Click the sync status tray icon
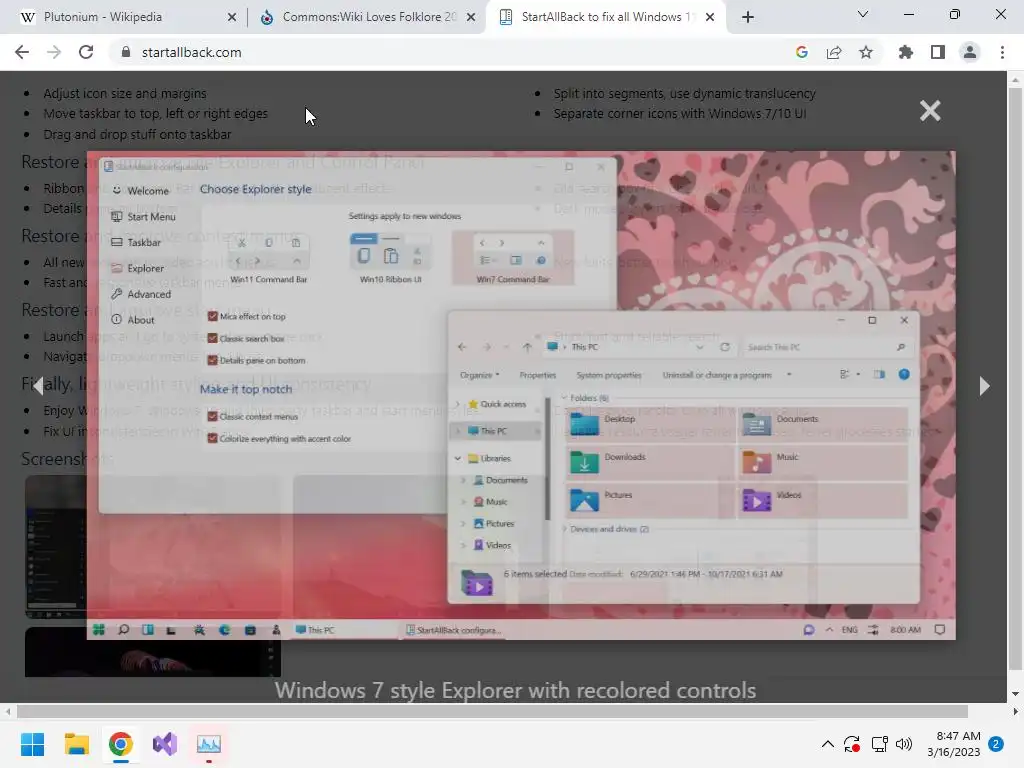The image size is (1024, 768). click(852, 744)
